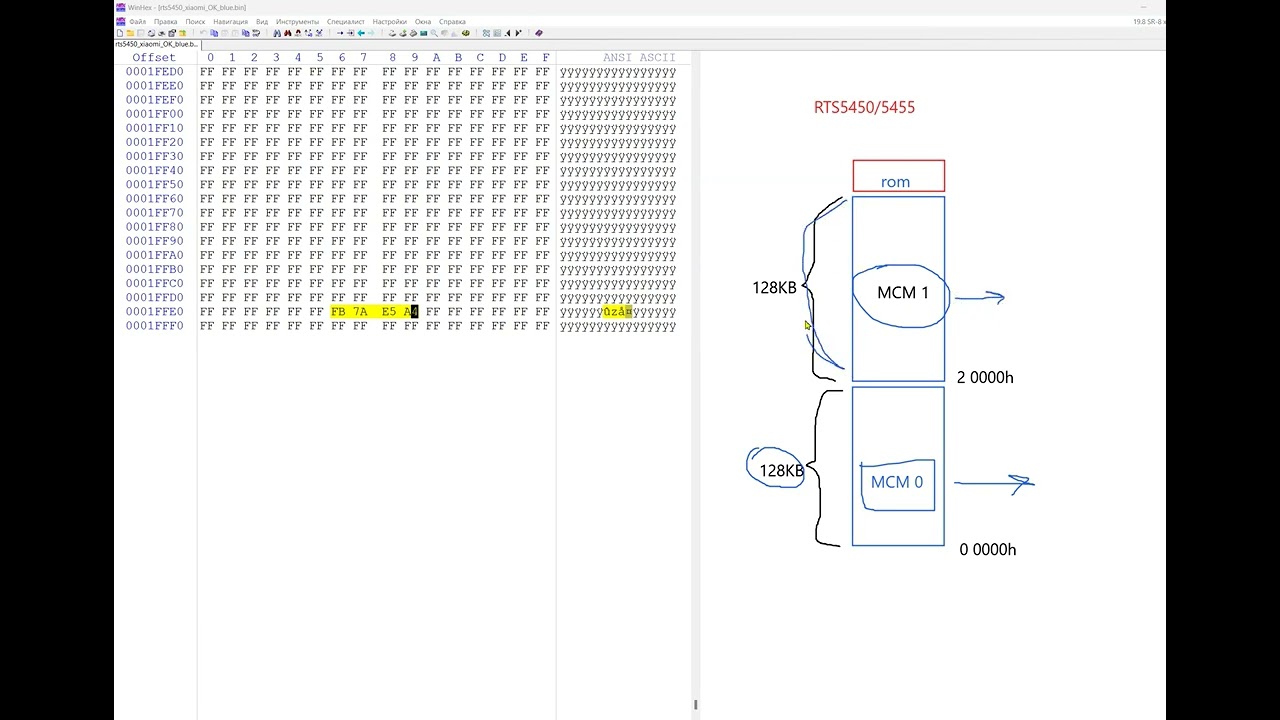
Task: Click the Find hex values red binoculars icon
Action: point(288,32)
